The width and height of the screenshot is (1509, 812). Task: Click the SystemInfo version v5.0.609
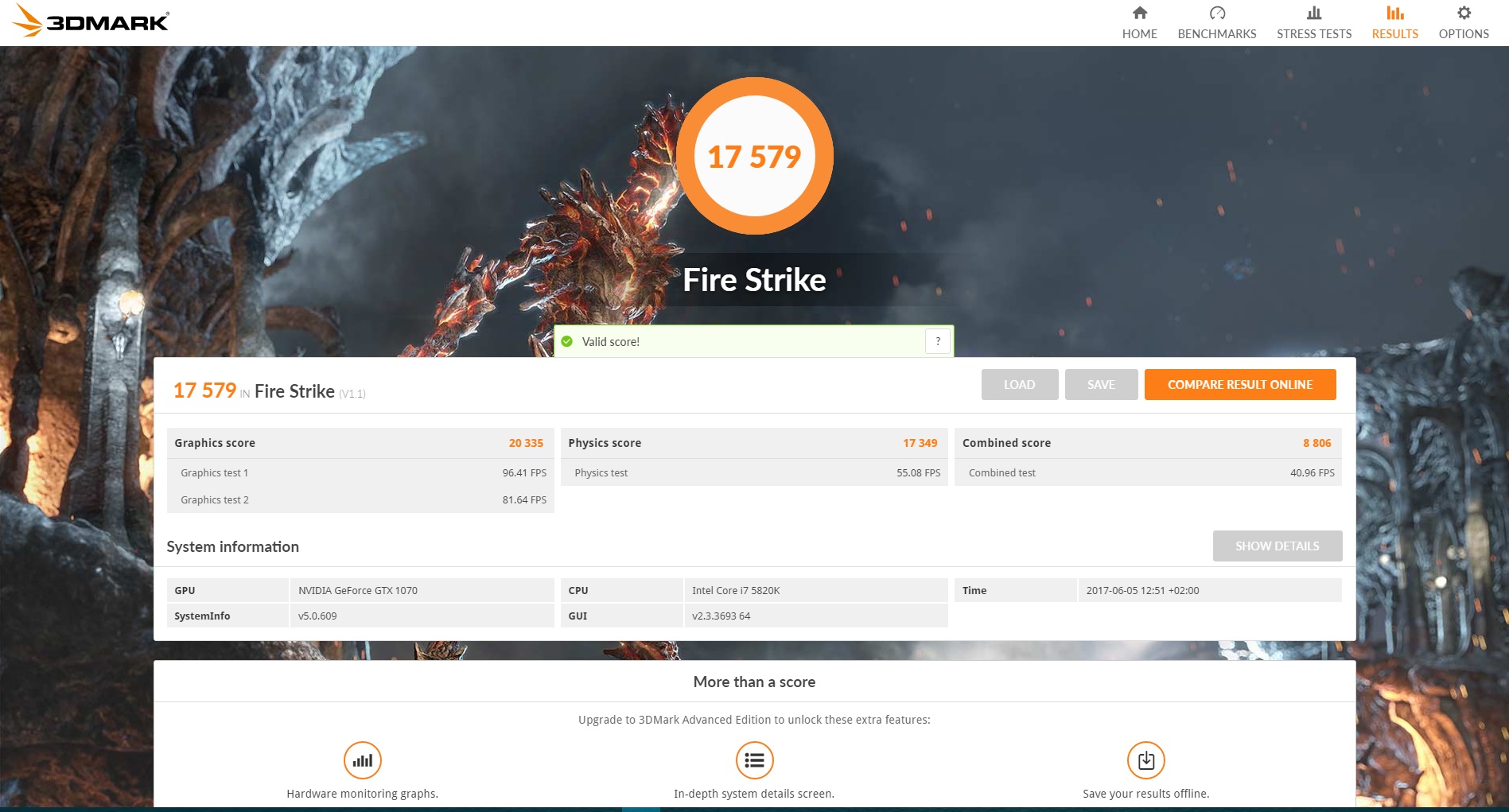pyautogui.click(x=317, y=616)
